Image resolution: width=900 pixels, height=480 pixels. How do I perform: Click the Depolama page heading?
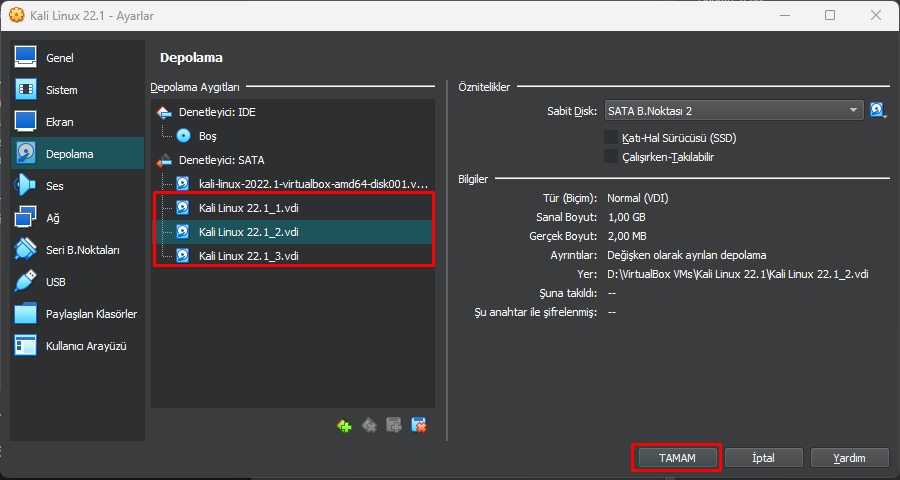click(x=191, y=57)
